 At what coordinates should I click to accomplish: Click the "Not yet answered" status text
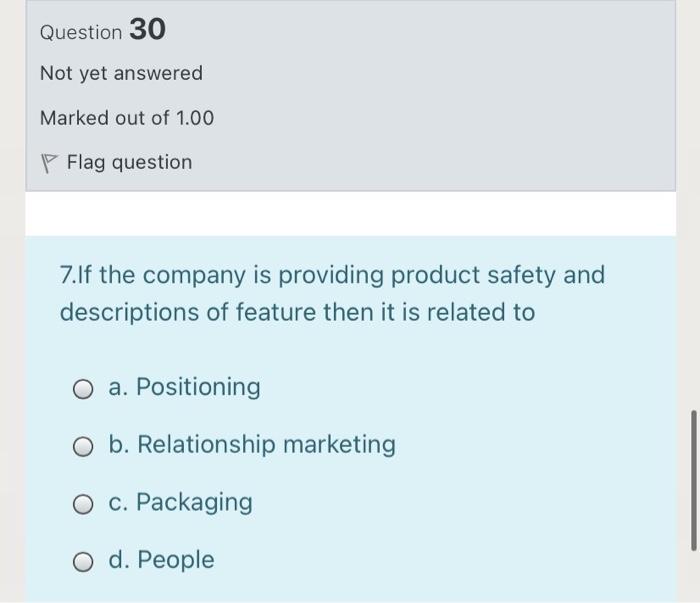pyautogui.click(x=121, y=73)
